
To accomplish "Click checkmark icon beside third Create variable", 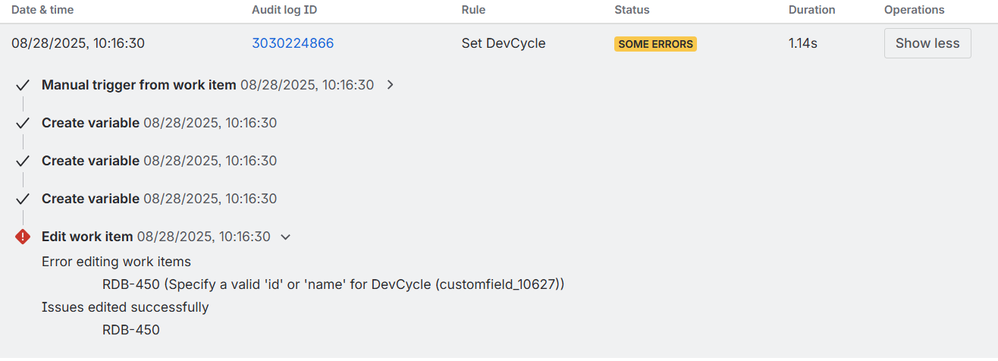I will point(23,199).
